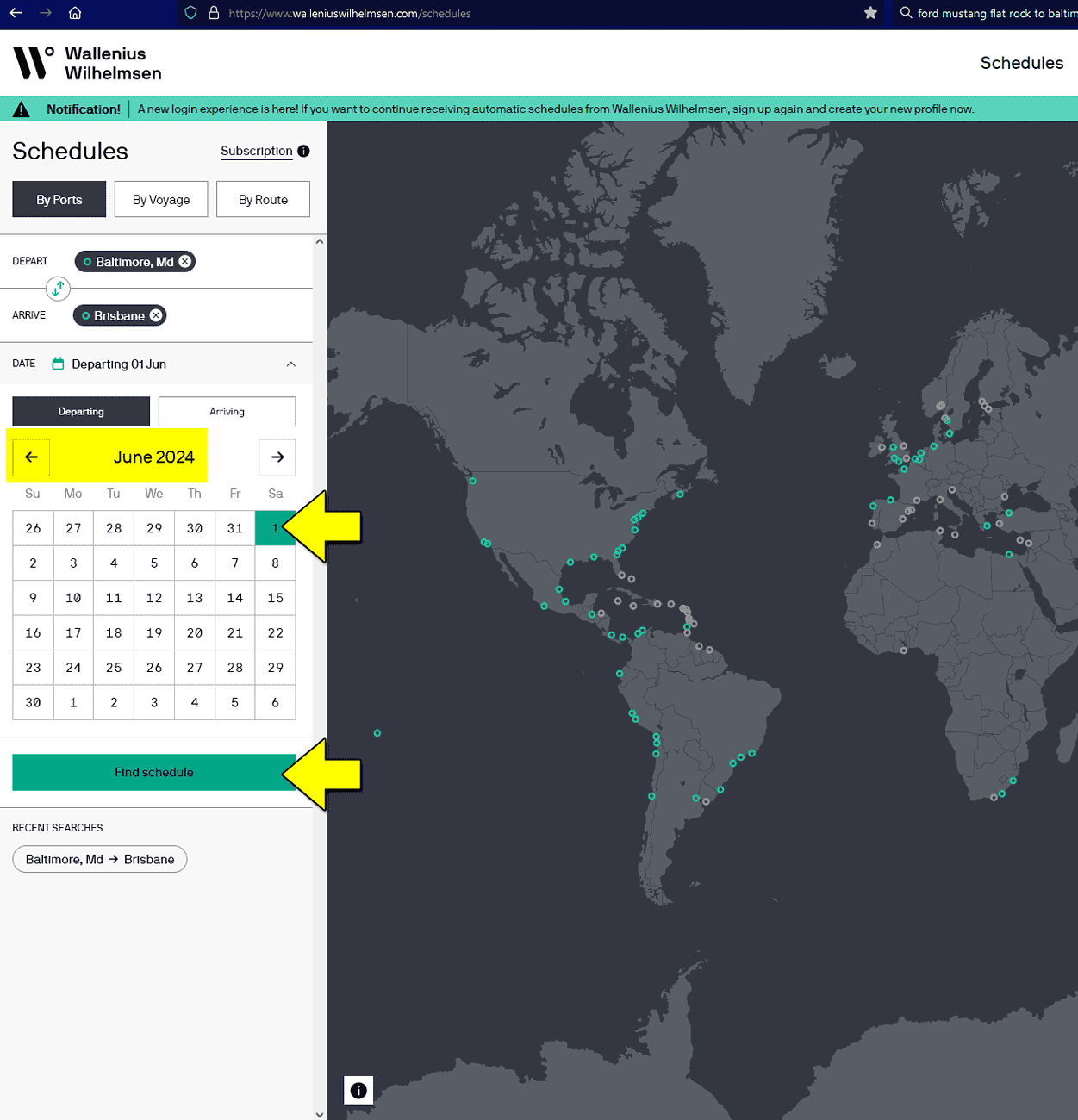Open the Subscription link

click(257, 151)
